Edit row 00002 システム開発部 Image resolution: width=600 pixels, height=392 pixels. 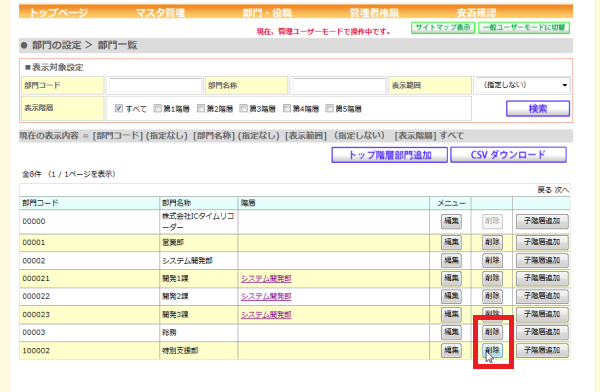coord(451,260)
